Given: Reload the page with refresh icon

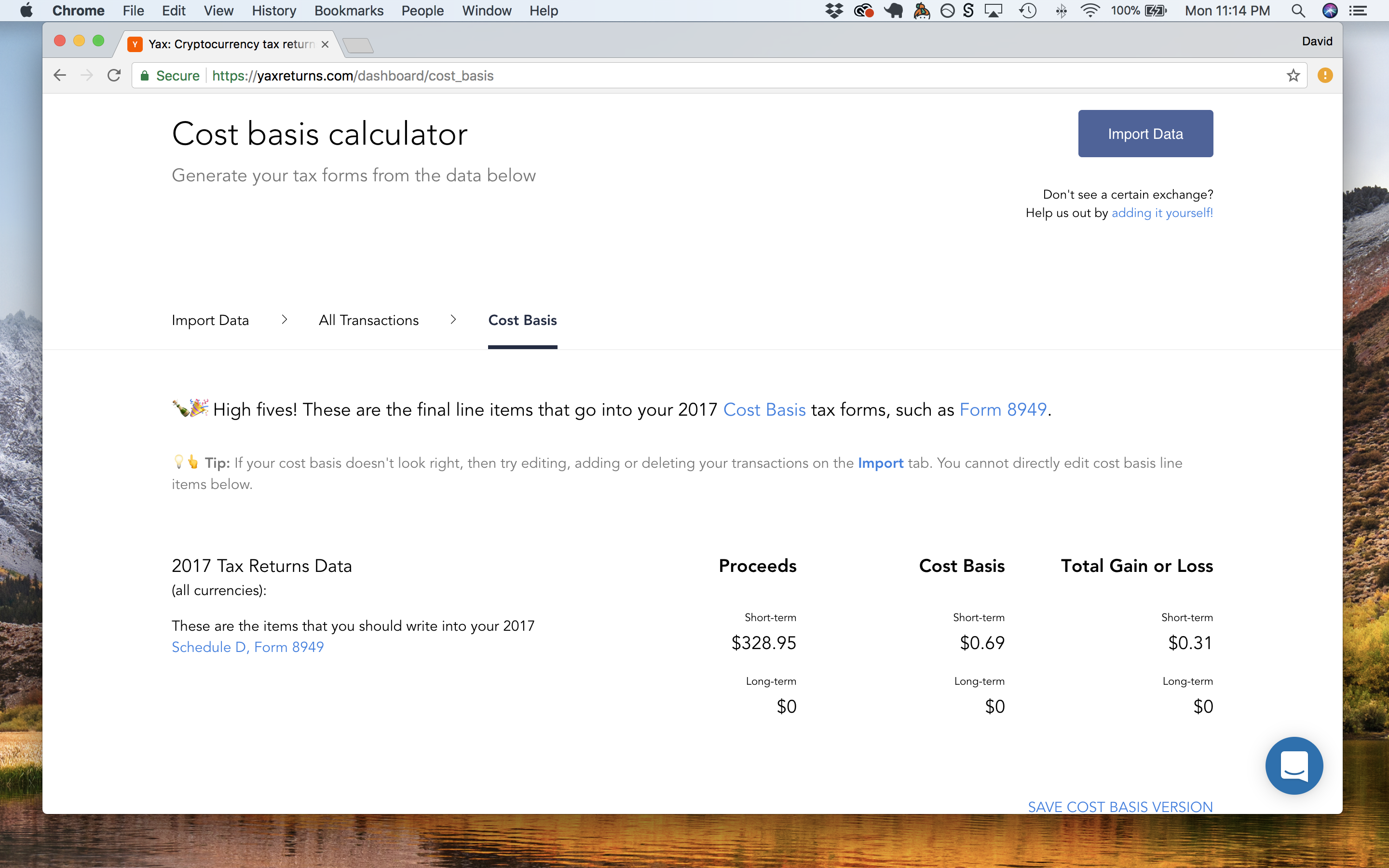Looking at the screenshot, I should click(114, 76).
